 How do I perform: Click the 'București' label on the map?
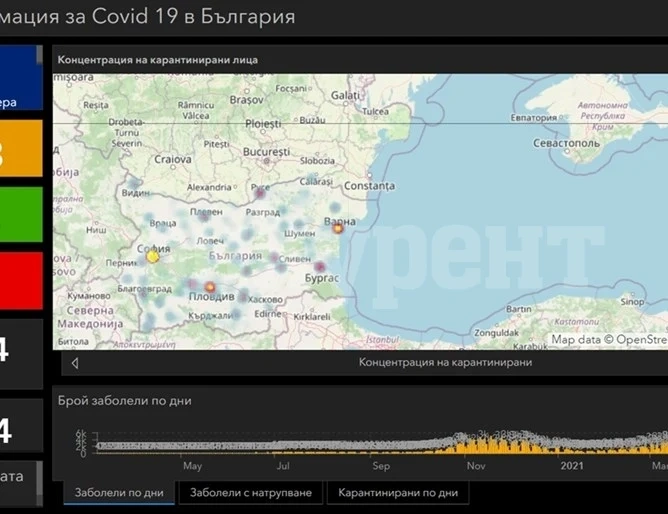(x=266, y=152)
